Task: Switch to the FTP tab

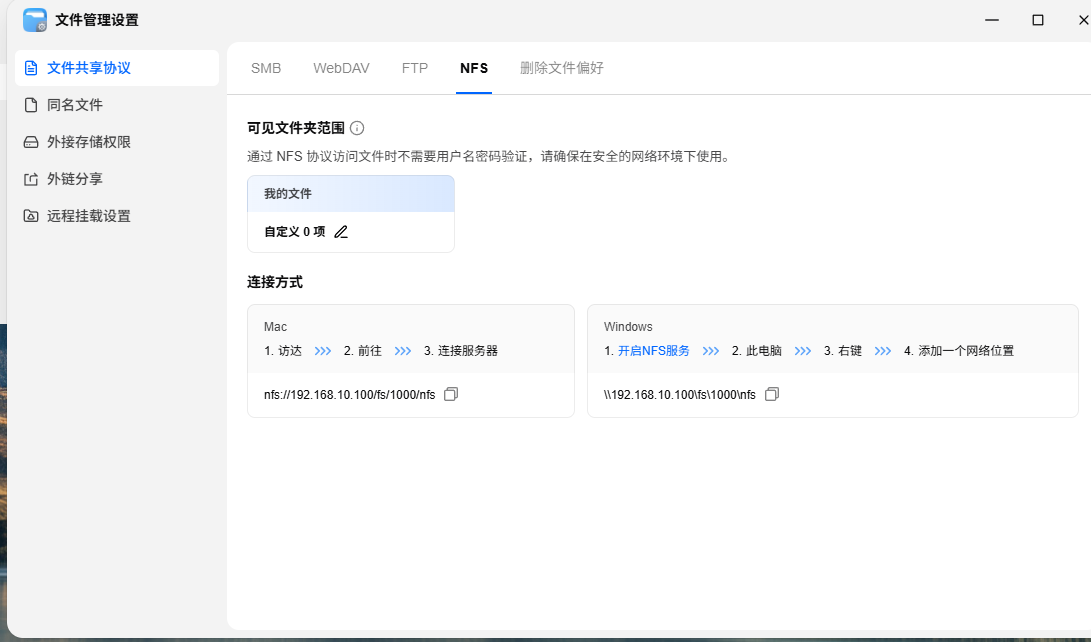Action: pos(415,68)
